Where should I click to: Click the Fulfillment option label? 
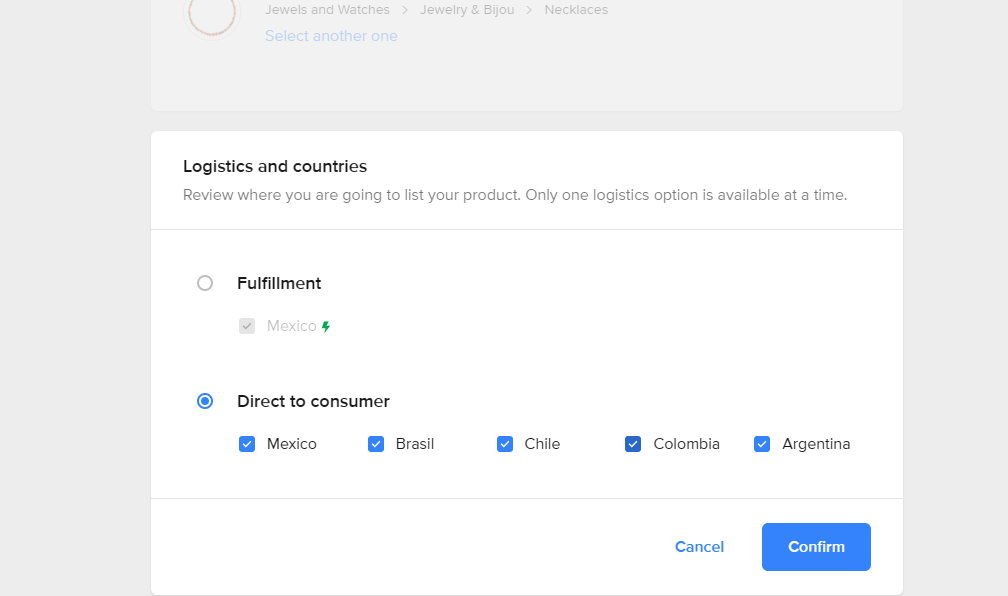coord(279,284)
